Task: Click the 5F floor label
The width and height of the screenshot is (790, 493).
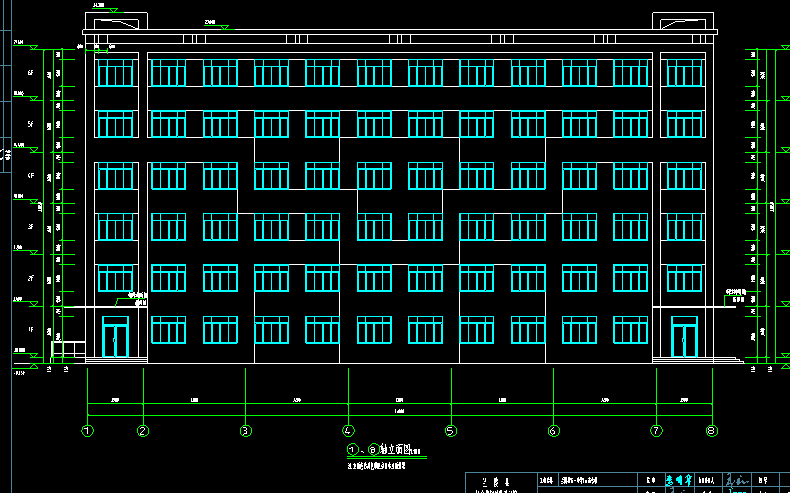Action: coord(31,124)
